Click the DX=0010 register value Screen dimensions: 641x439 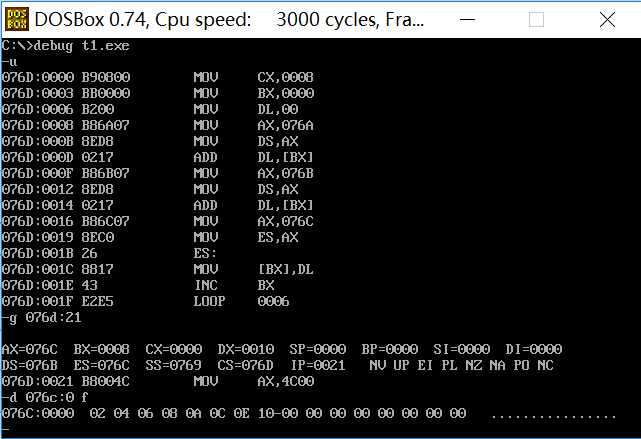246,349
